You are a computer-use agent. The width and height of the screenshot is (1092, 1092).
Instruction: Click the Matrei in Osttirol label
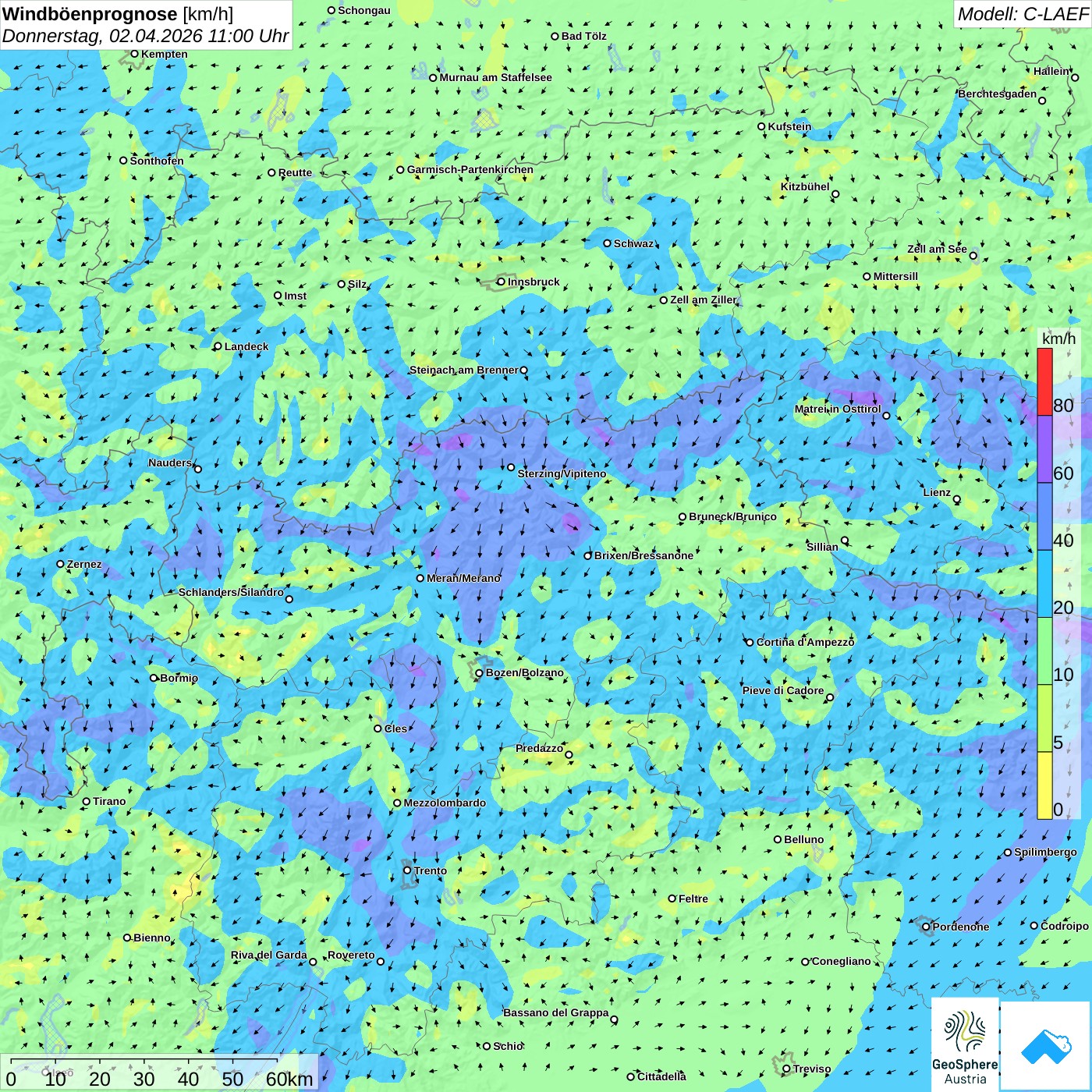tap(838, 409)
